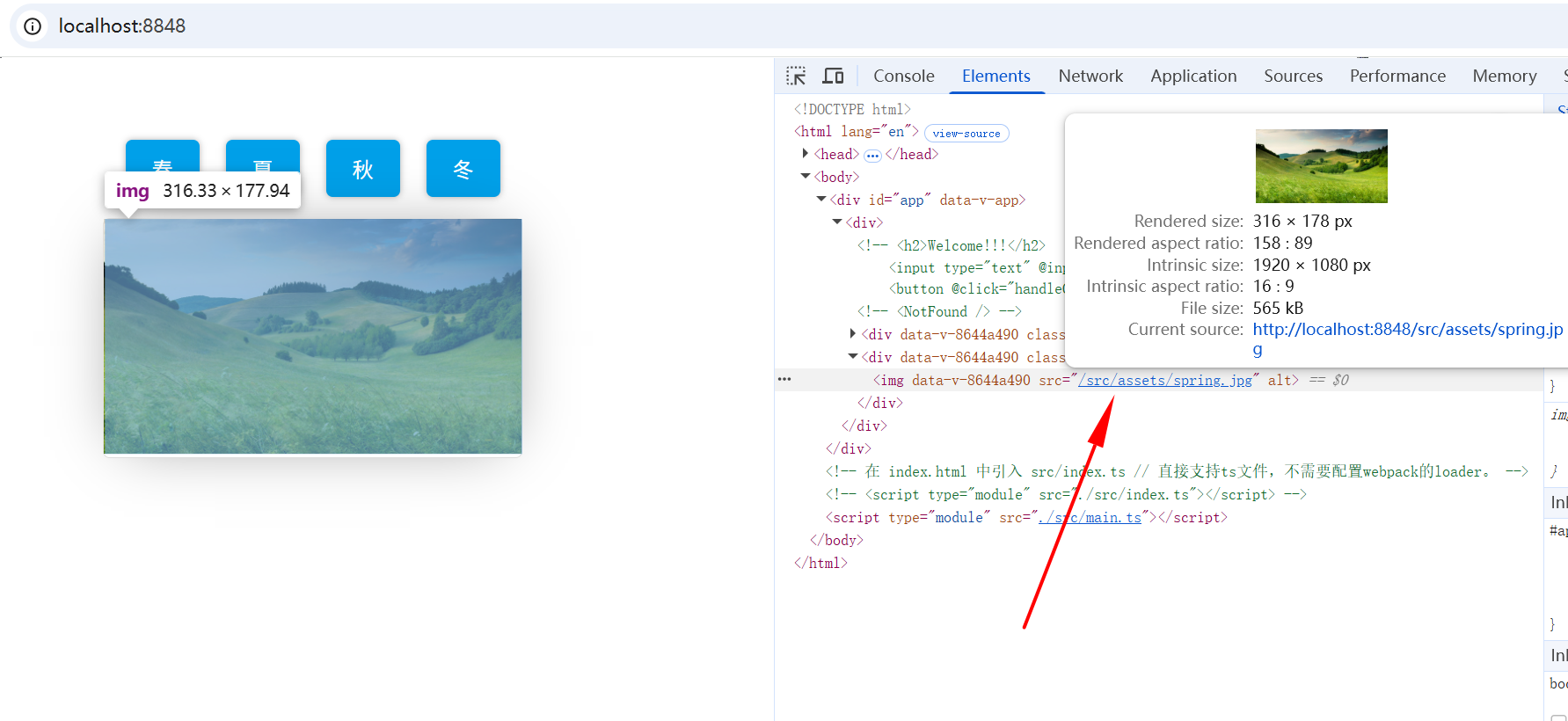Open the Network tab

[1090, 76]
